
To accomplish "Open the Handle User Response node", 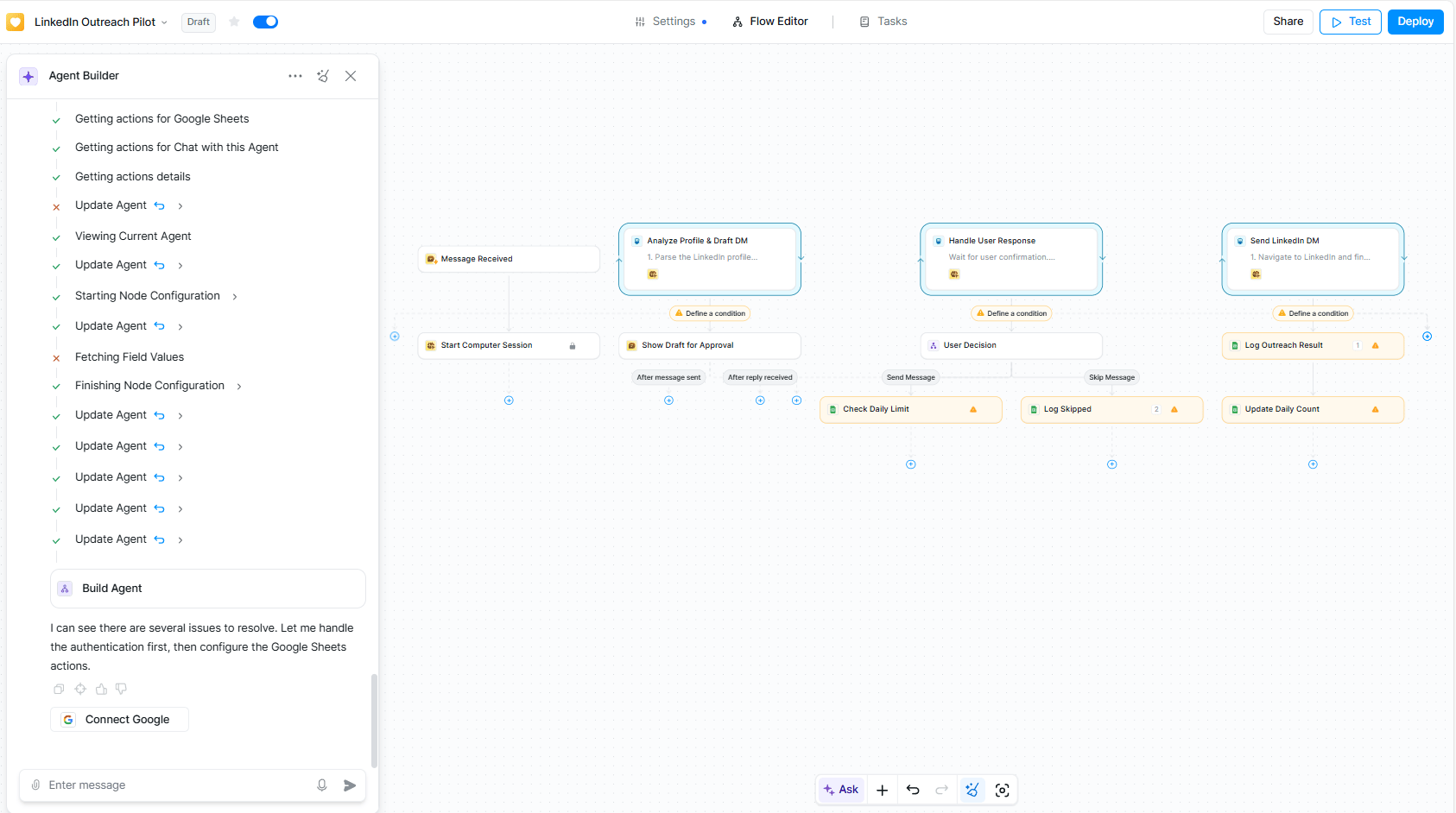I will pyautogui.click(x=1011, y=259).
